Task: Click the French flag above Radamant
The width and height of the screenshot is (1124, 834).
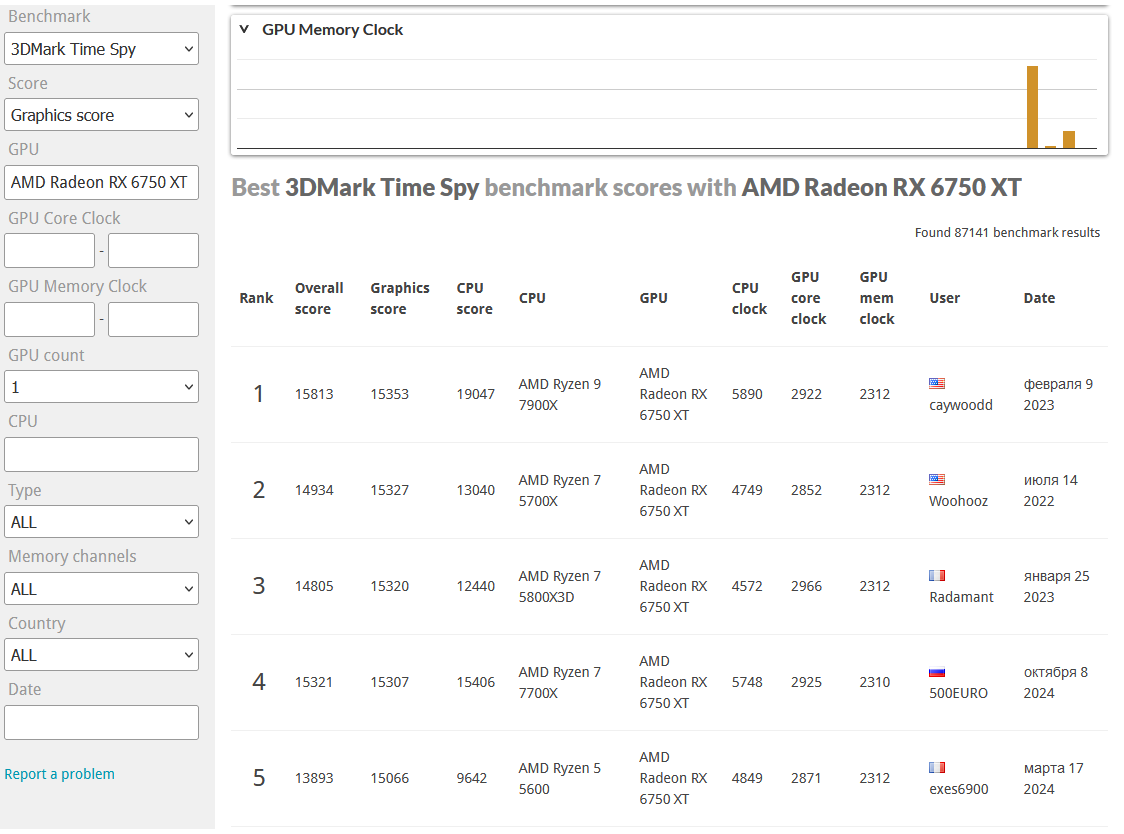Action: 937,575
